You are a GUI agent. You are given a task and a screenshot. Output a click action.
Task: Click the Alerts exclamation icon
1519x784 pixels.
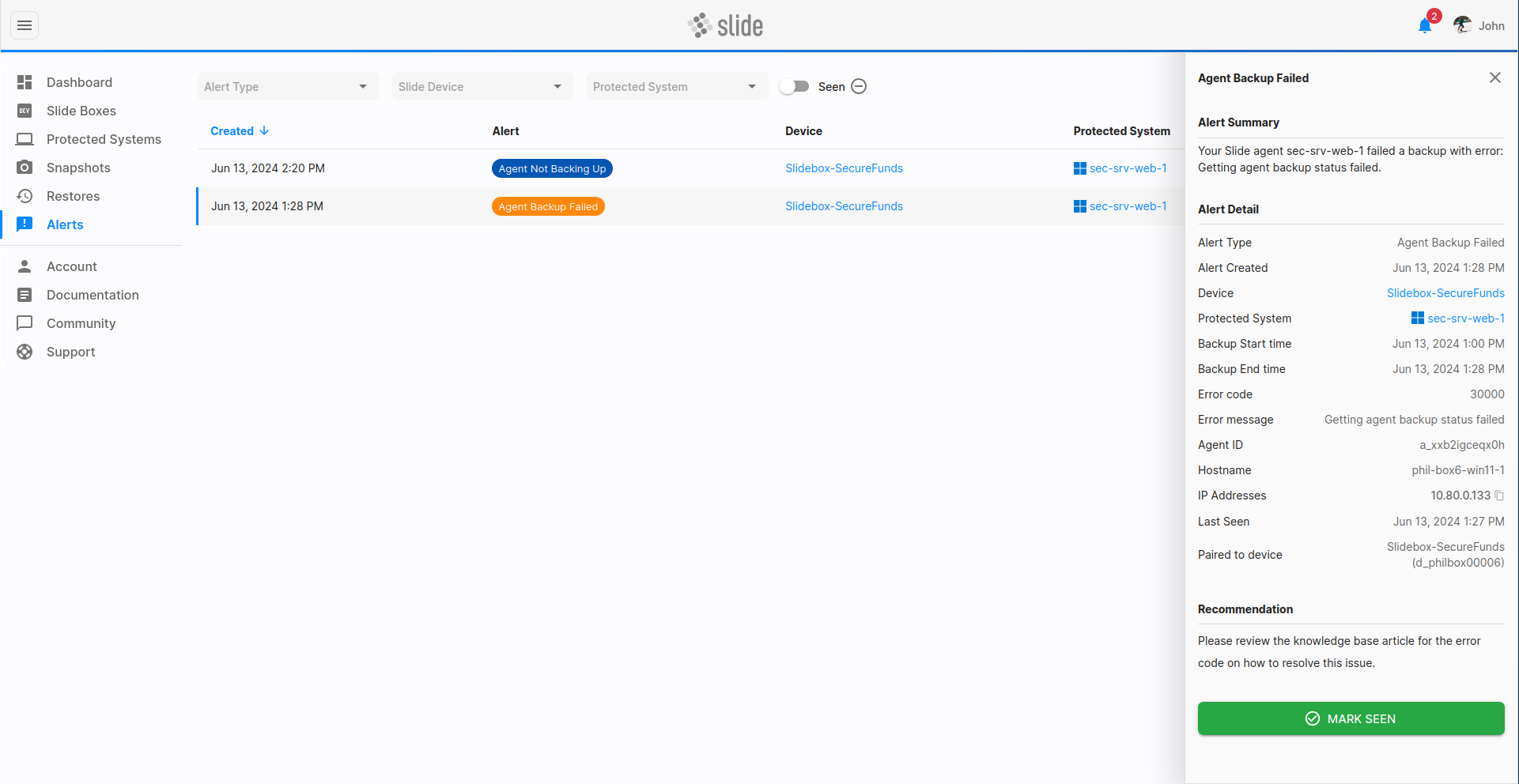pyautogui.click(x=25, y=224)
